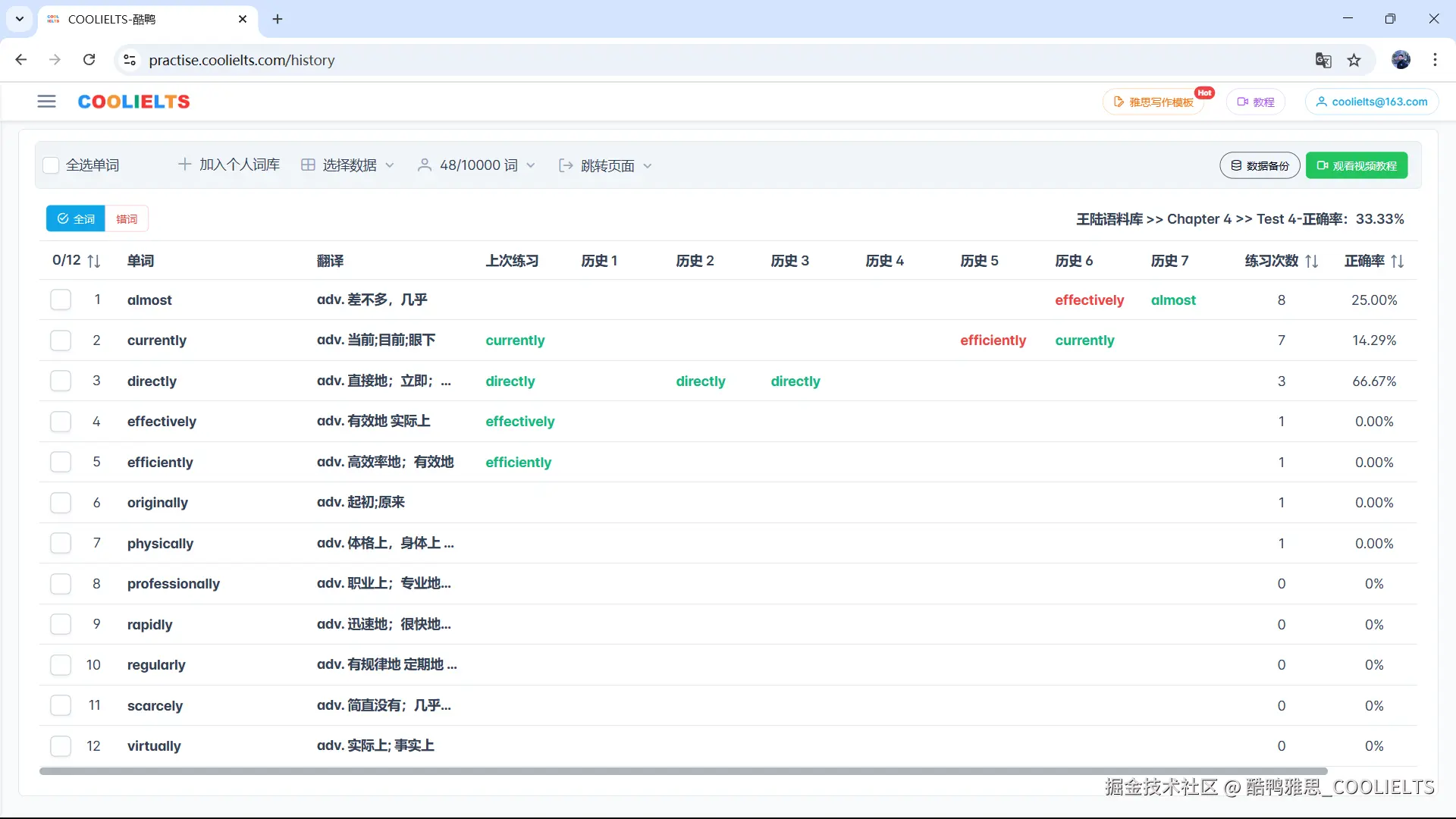Check the box for efficiently
The height and width of the screenshot is (819, 1456).
[61, 462]
